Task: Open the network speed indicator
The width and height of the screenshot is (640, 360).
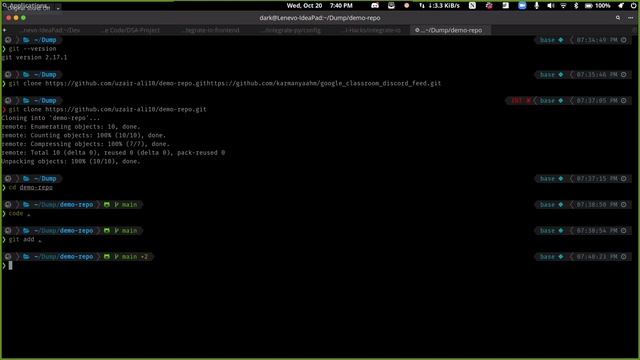Action: [439, 6]
